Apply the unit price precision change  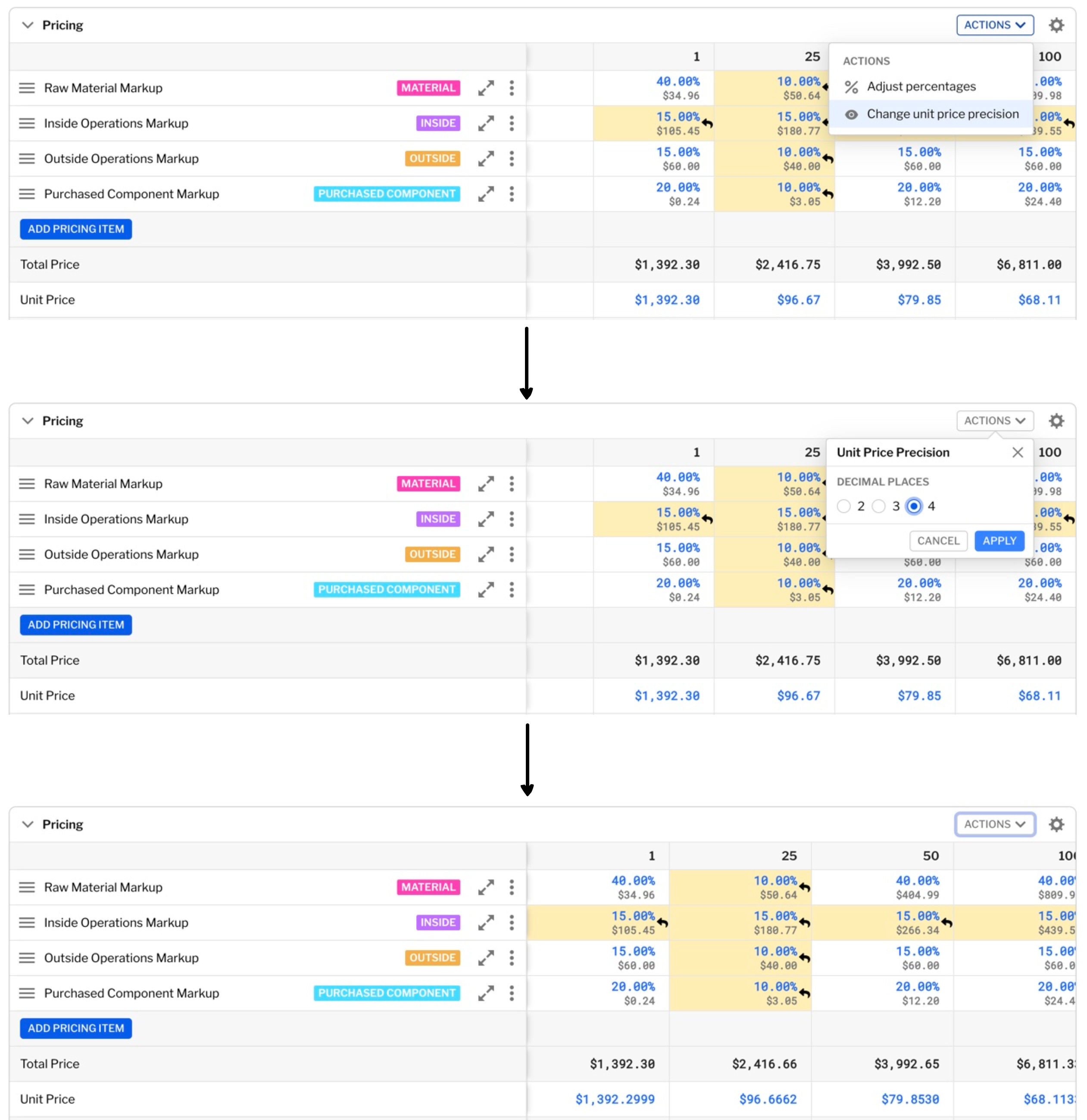click(999, 541)
